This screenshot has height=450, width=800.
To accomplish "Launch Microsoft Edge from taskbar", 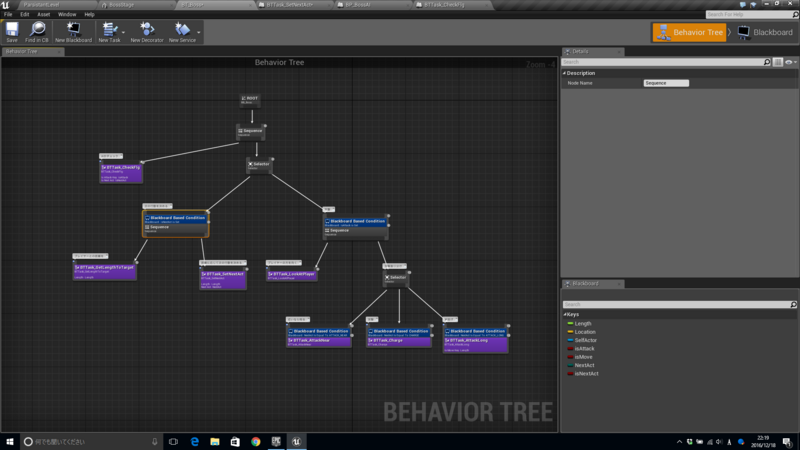I will coord(194,441).
